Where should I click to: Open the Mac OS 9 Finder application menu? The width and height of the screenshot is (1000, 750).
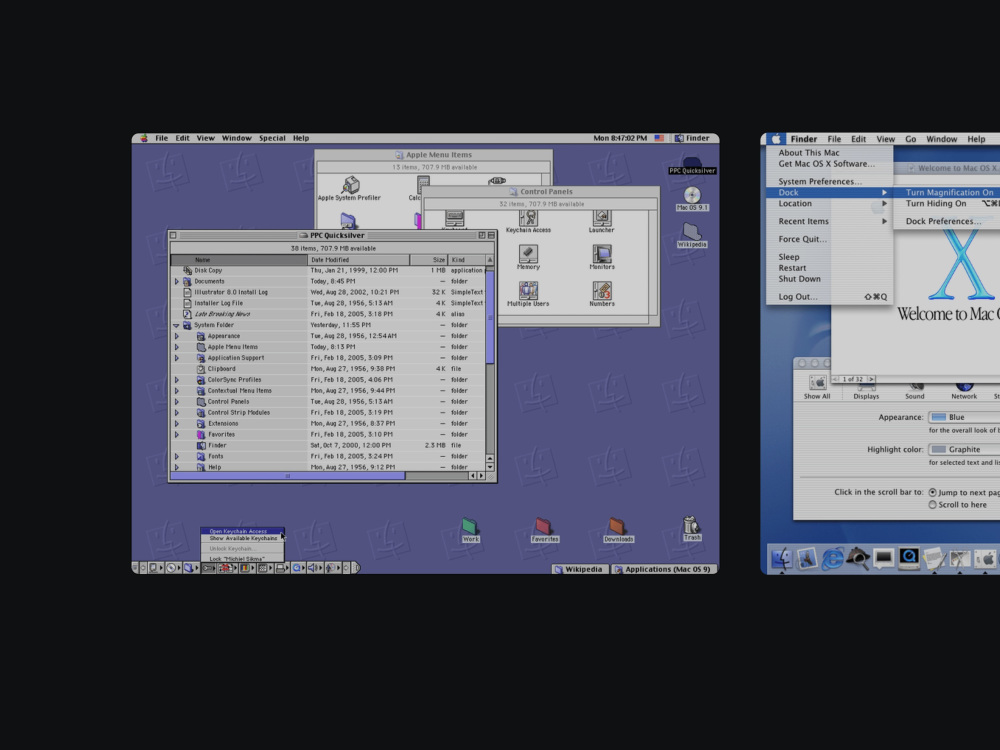pyautogui.click(x=692, y=138)
